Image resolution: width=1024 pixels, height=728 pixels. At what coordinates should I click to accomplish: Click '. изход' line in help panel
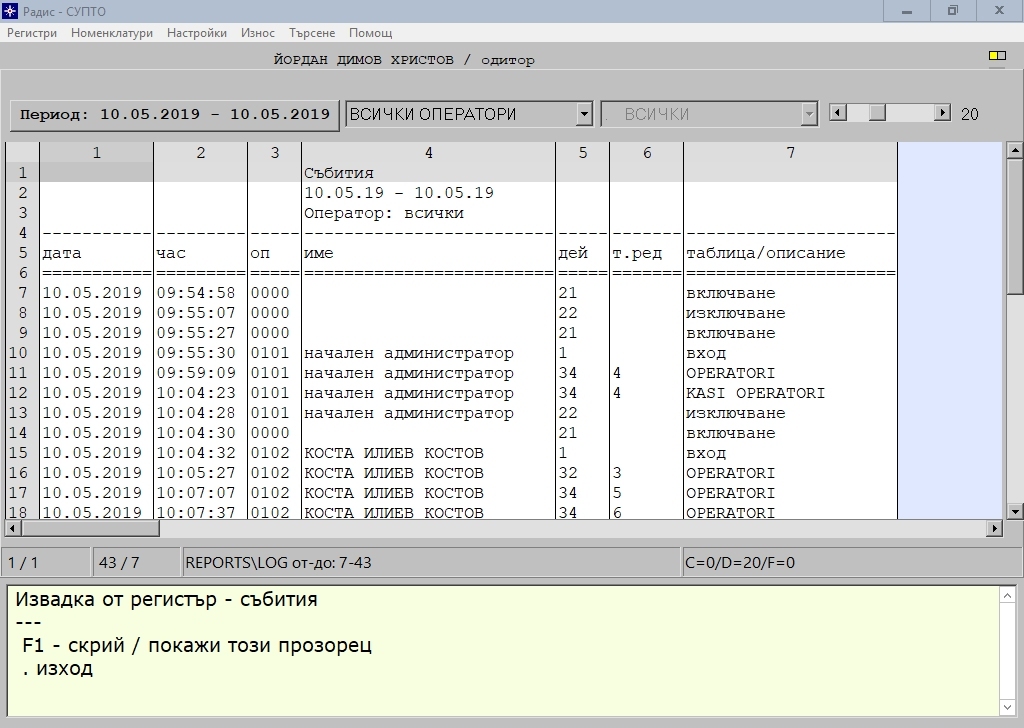(x=57, y=668)
